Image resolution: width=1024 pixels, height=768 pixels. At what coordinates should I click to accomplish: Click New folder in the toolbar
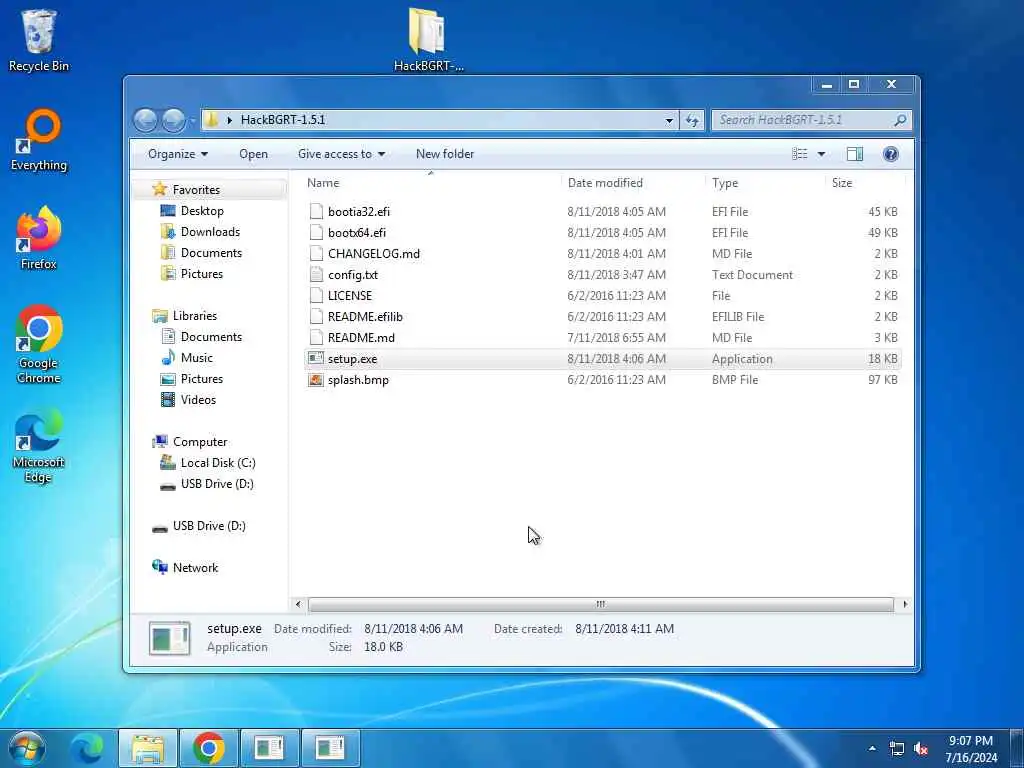445,154
